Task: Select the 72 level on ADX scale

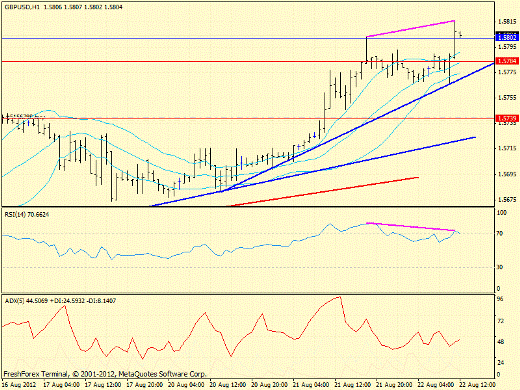Action: coord(500,321)
